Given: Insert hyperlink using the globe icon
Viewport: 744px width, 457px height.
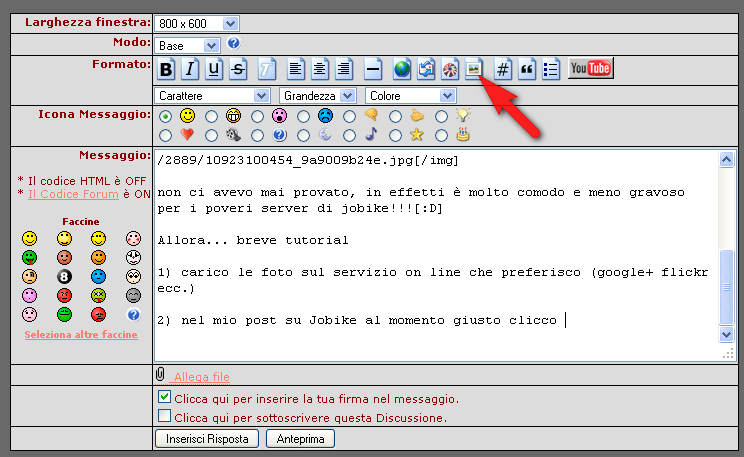Looking at the screenshot, I should pos(402,70).
